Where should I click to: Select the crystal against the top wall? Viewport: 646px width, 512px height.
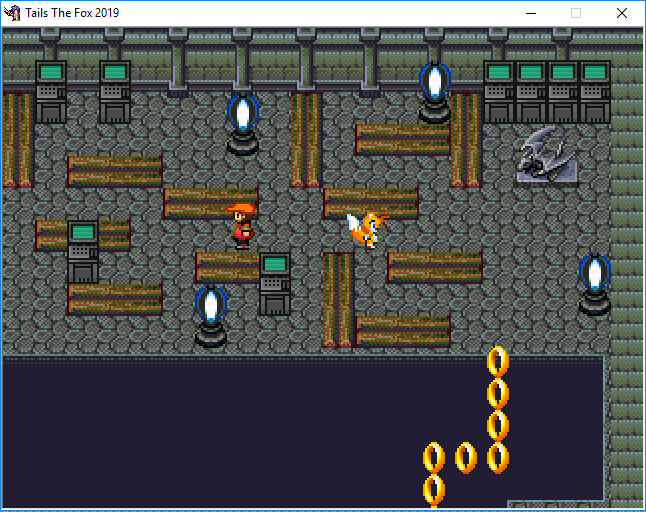435,93
